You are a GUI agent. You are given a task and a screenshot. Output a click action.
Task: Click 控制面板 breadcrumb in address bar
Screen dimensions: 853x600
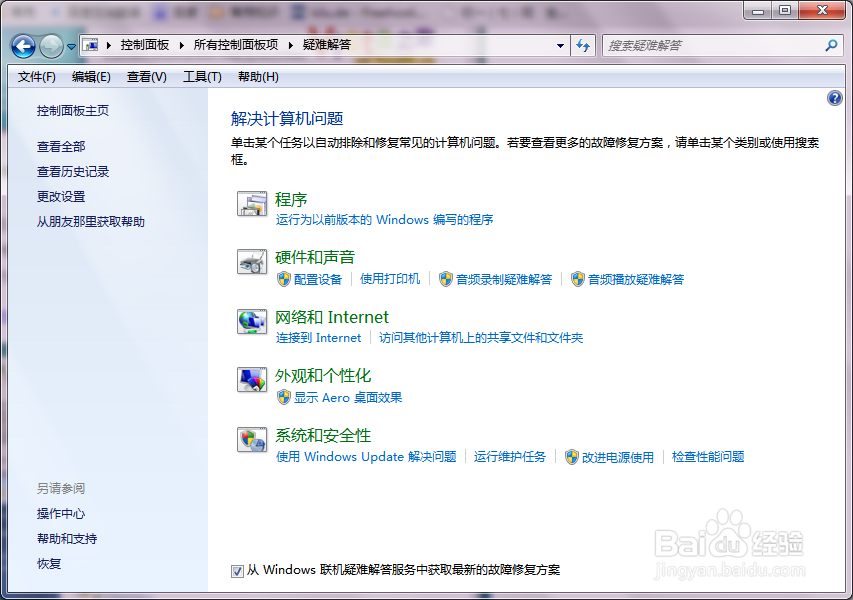tap(145, 45)
